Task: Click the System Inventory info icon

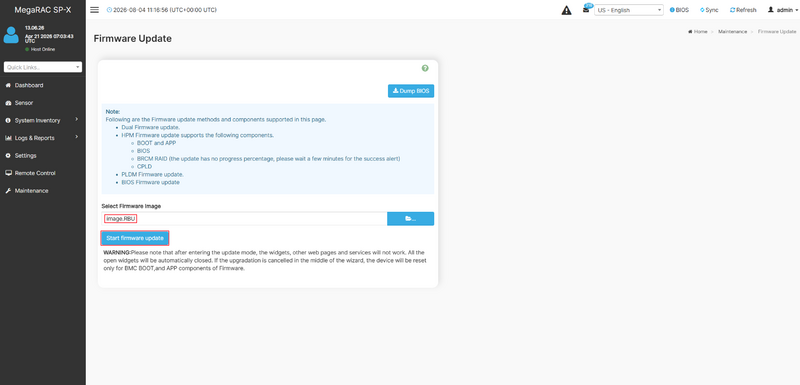Action: pyautogui.click(x=8, y=120)
